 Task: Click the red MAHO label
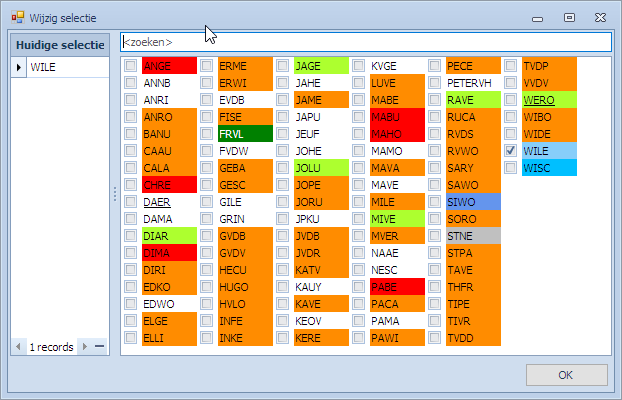click(x=397, y=134)
